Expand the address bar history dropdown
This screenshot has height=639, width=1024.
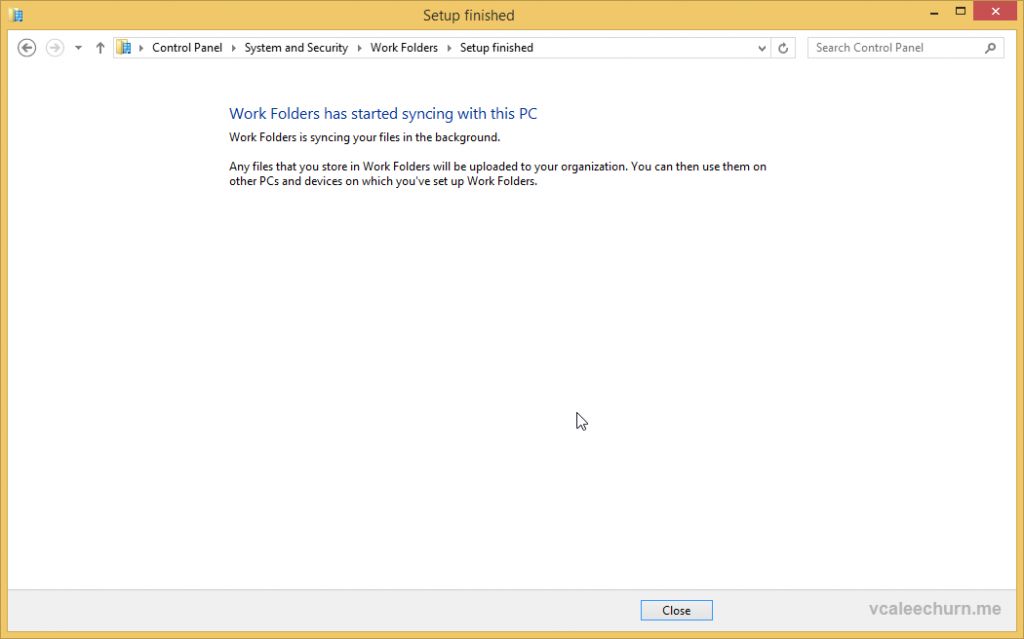coord(762,47)
